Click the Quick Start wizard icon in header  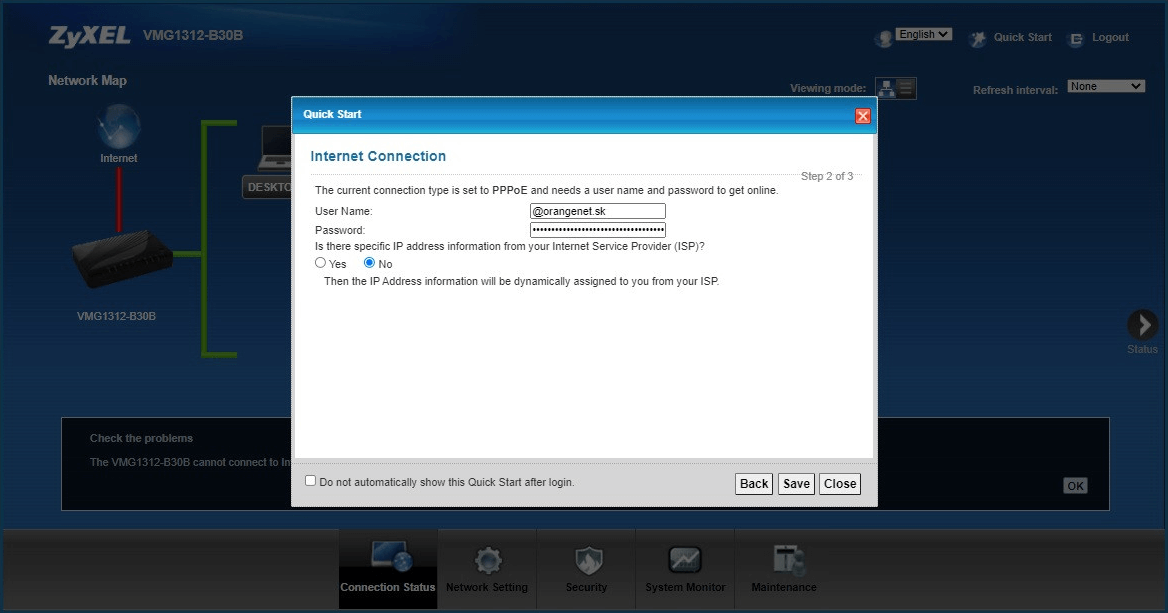pos(977,39)
